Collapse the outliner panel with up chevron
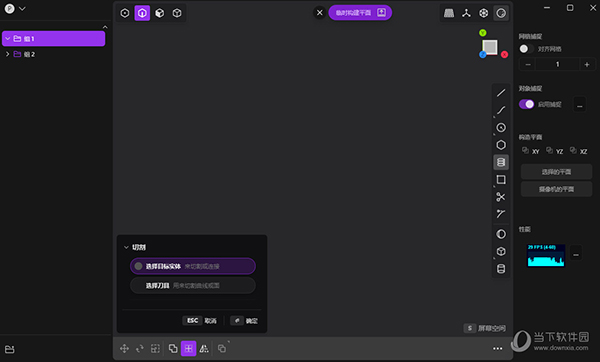This screenshot has width=600, height=362. 105,27
